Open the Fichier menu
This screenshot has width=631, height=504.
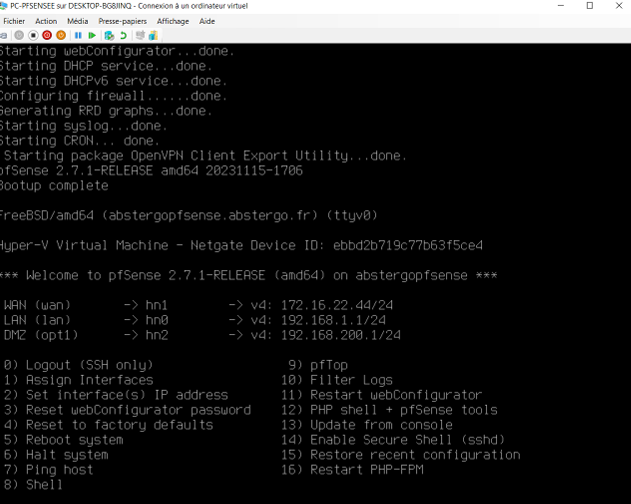(x=14, y=21)
